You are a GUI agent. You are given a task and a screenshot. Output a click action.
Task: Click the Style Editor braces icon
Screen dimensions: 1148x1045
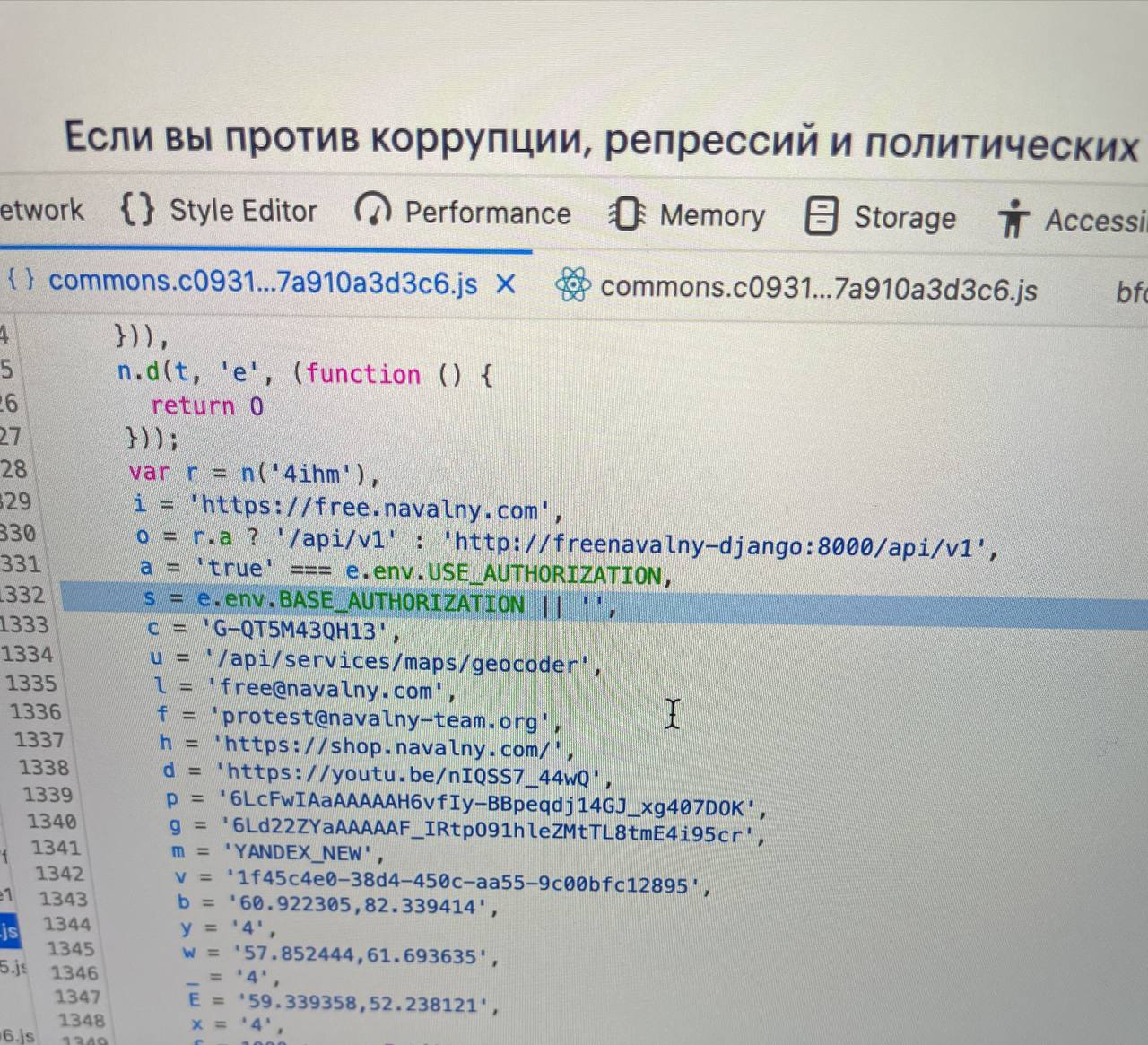tap(137, 210)
